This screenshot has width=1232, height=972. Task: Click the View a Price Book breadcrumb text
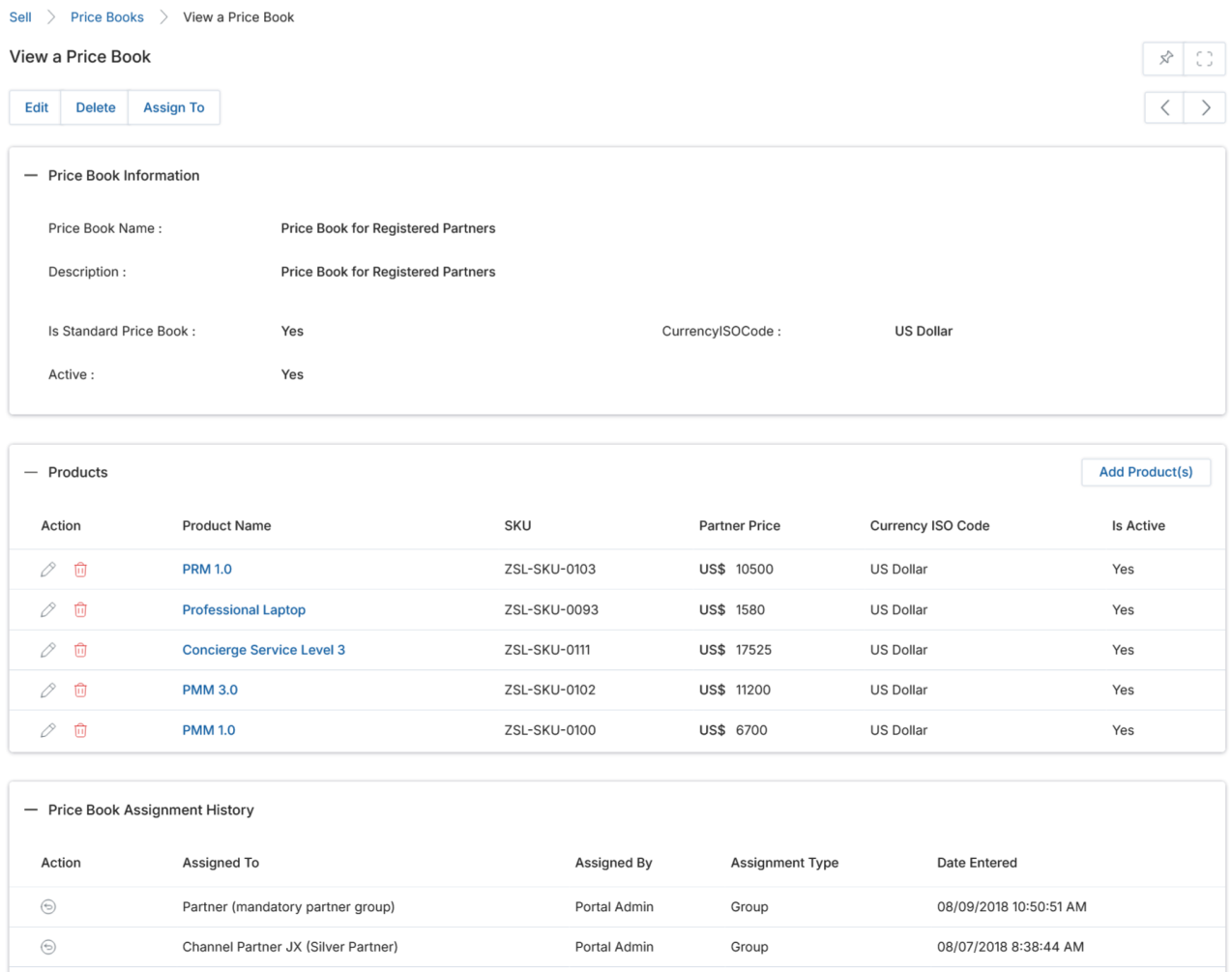239,17
